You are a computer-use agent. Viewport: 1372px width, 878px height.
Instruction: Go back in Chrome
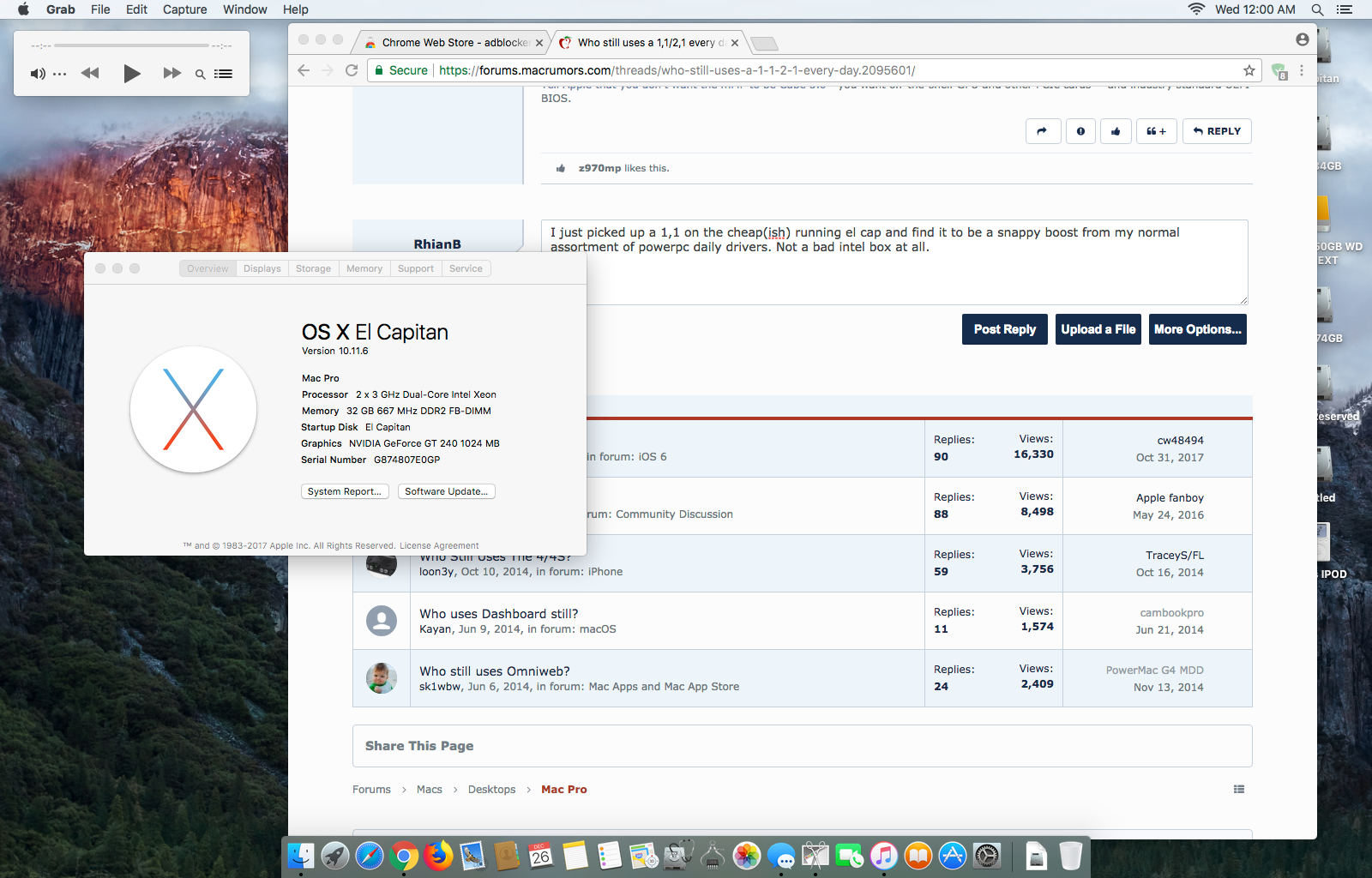[x=304, y=70]
